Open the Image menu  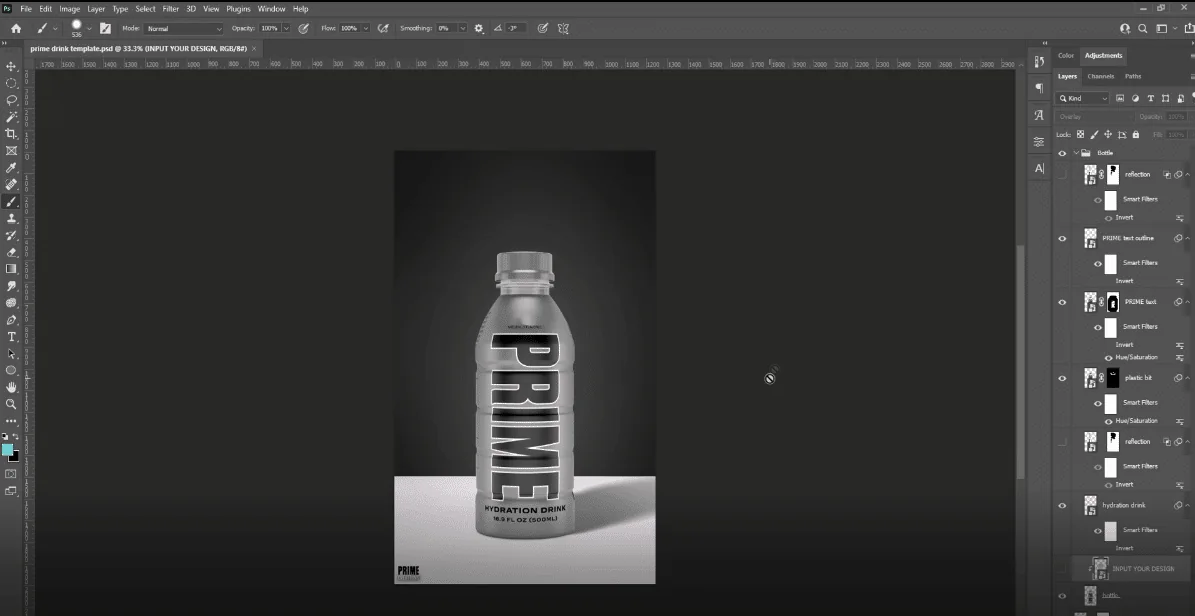point(69,9)
